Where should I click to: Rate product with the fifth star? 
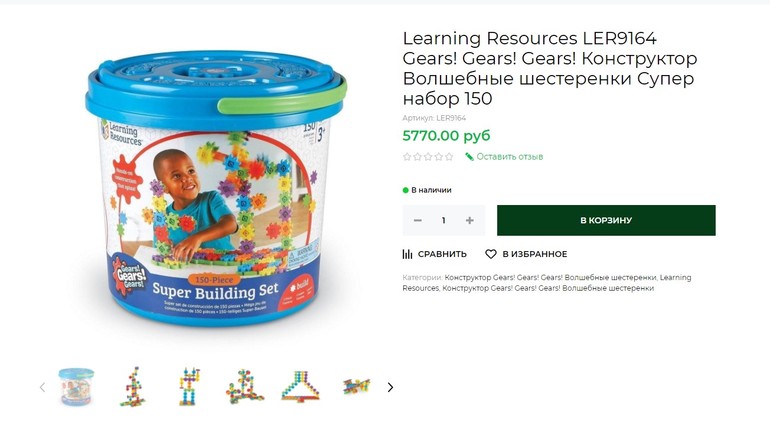click(x=449, y=157)
